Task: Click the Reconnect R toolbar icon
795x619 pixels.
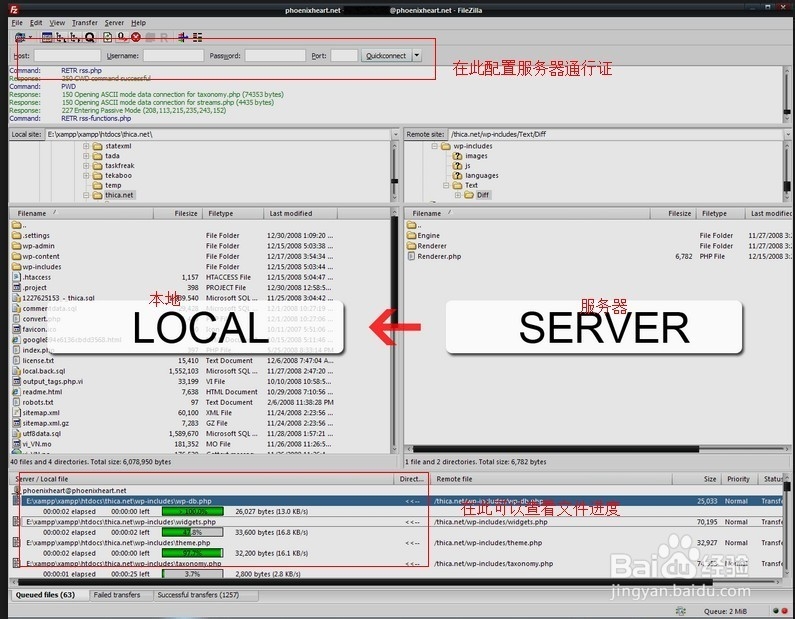Action: point(164,37)
